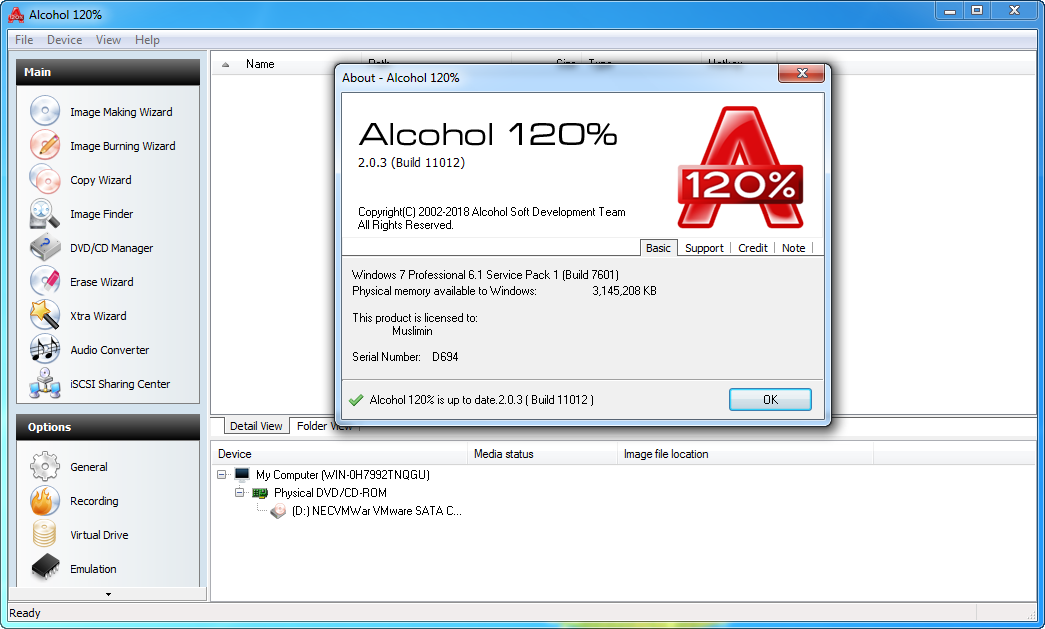Open Recording options flame icon
Image resolution: width=1045 pixels, height=629 pixels.
click(45, 500)
